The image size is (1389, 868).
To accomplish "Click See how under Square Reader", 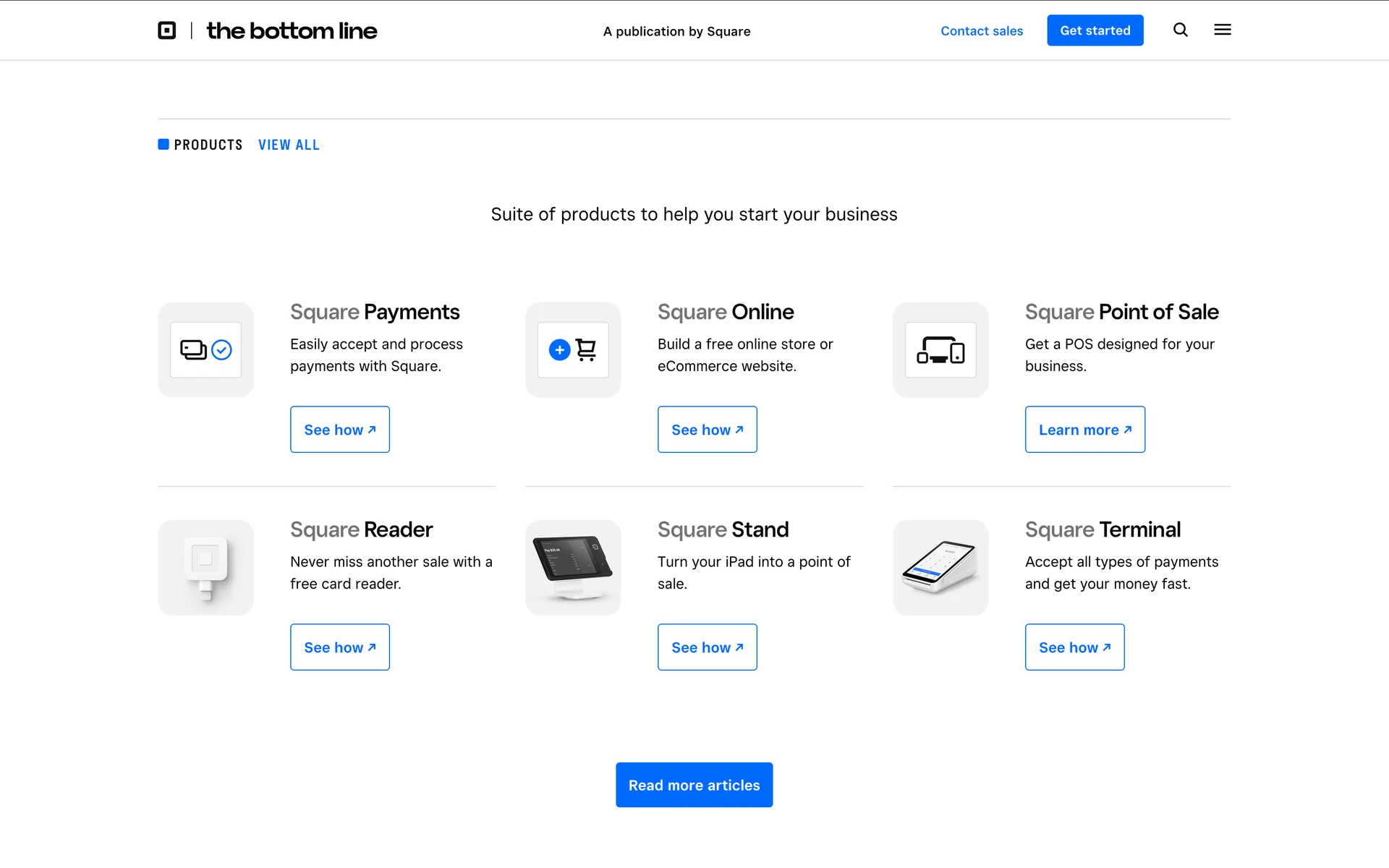I will click(x=340, y=647).
